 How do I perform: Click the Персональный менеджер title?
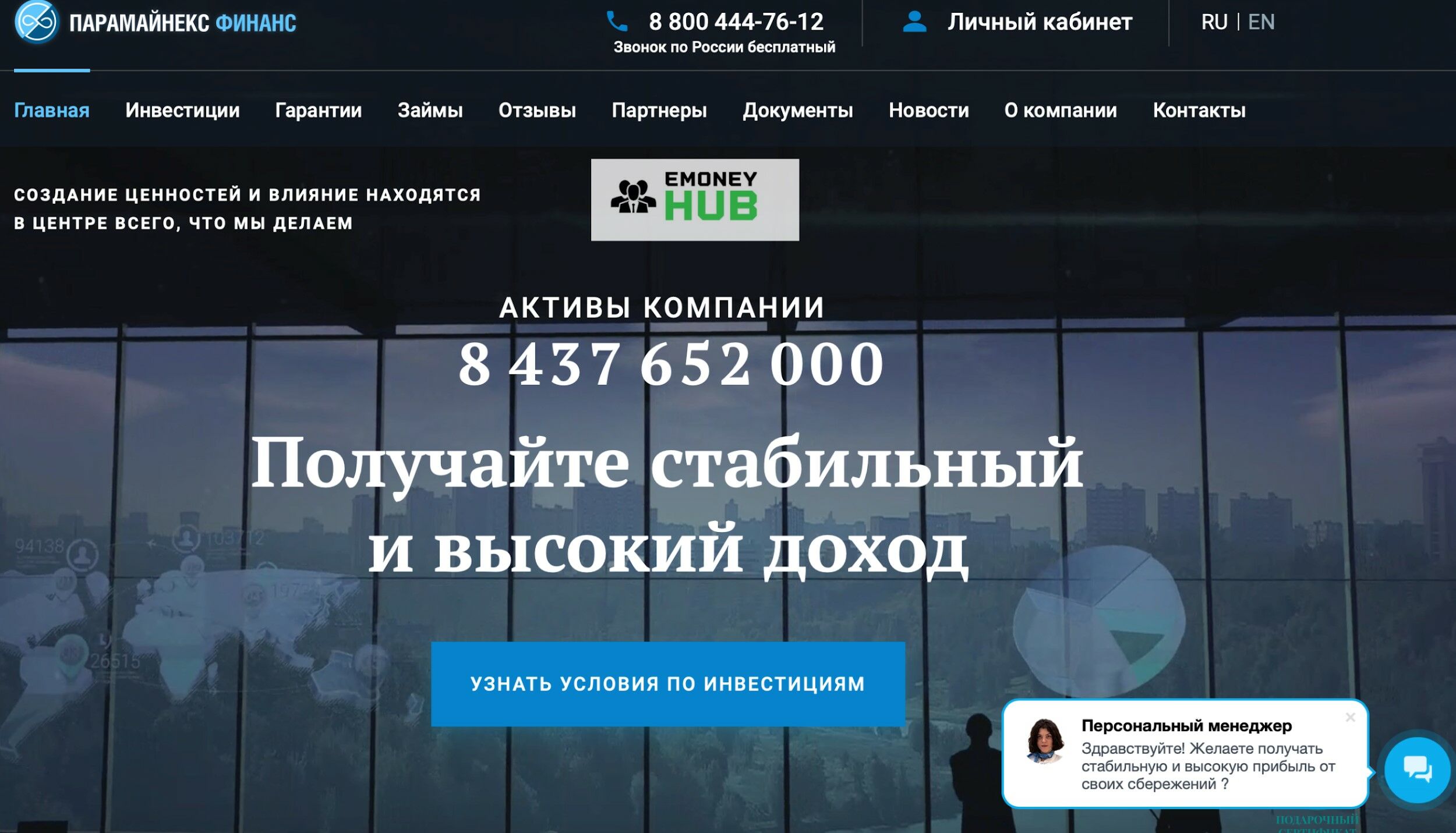(1186, 725)
